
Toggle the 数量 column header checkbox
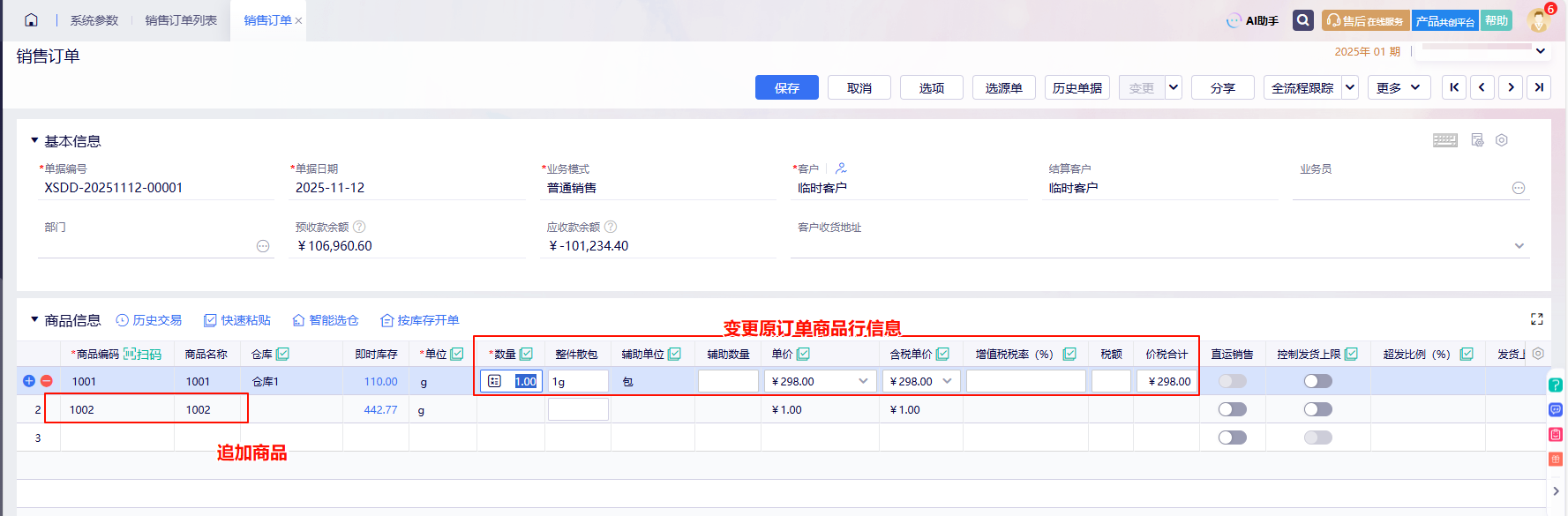tap(527, 354)
